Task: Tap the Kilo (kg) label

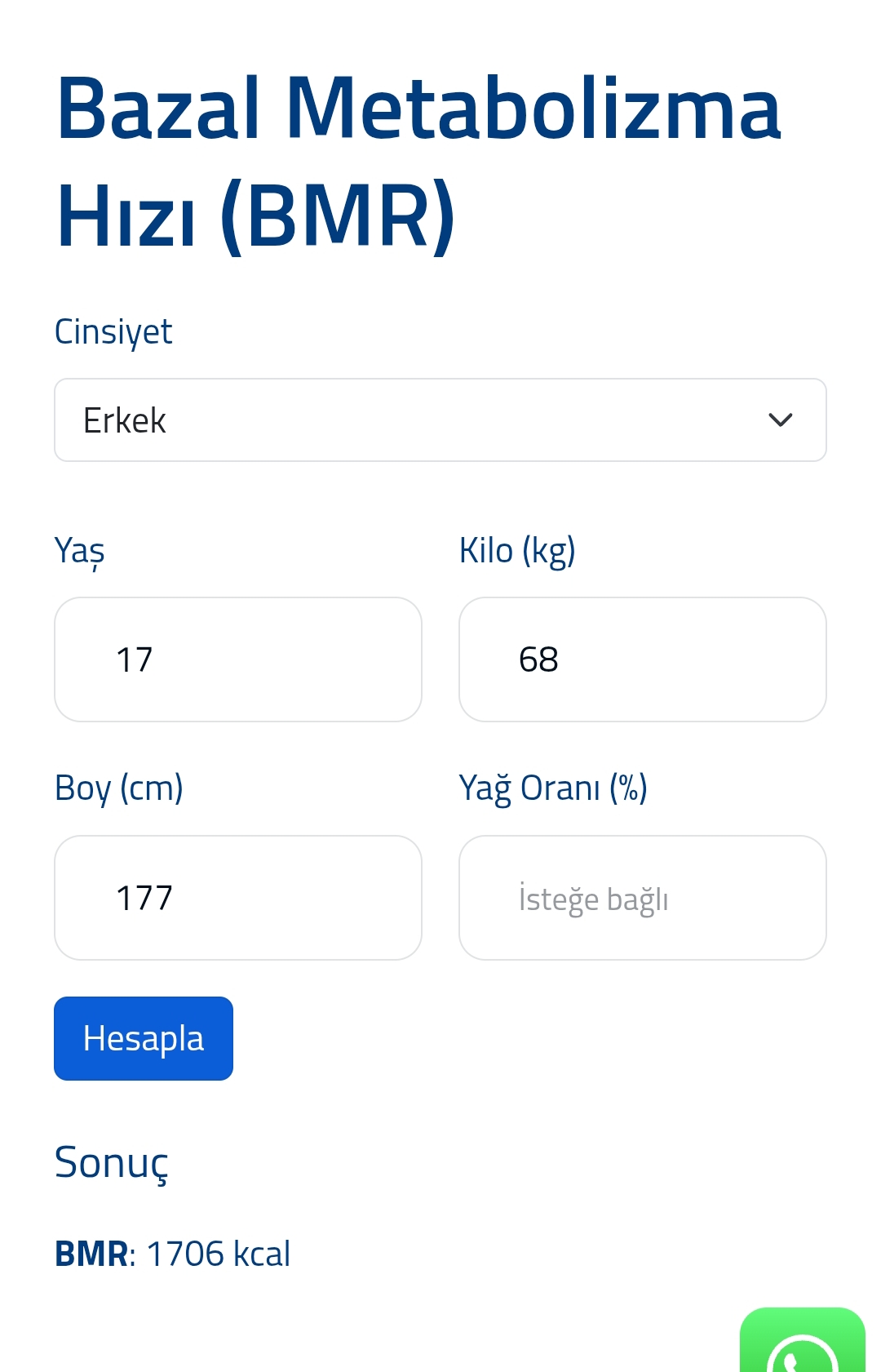Action: point(517,551)
